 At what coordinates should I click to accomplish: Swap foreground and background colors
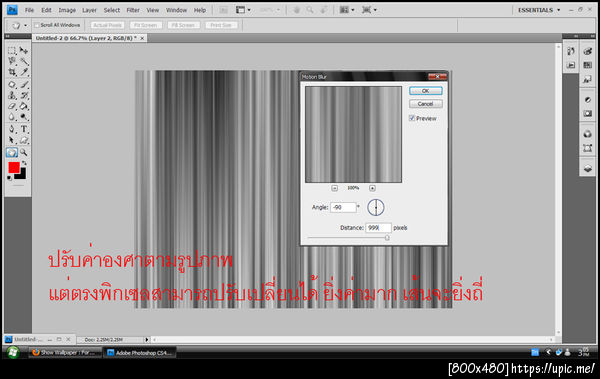pos(24,163)
